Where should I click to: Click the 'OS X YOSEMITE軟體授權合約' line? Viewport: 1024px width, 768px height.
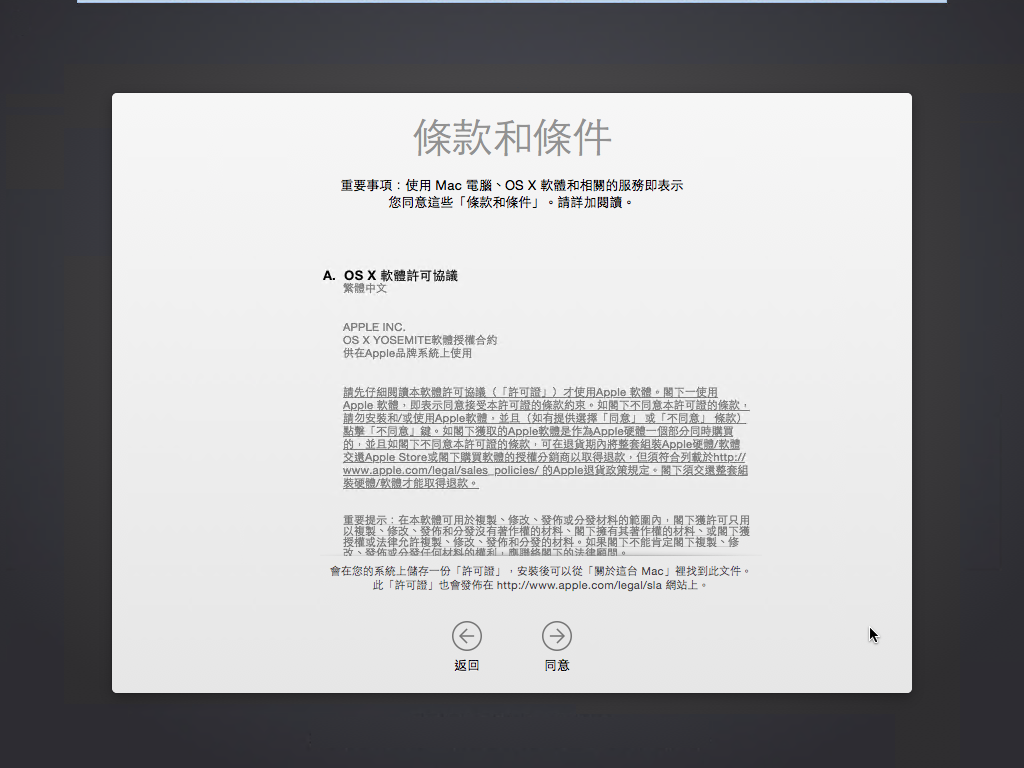pos(419,340)
